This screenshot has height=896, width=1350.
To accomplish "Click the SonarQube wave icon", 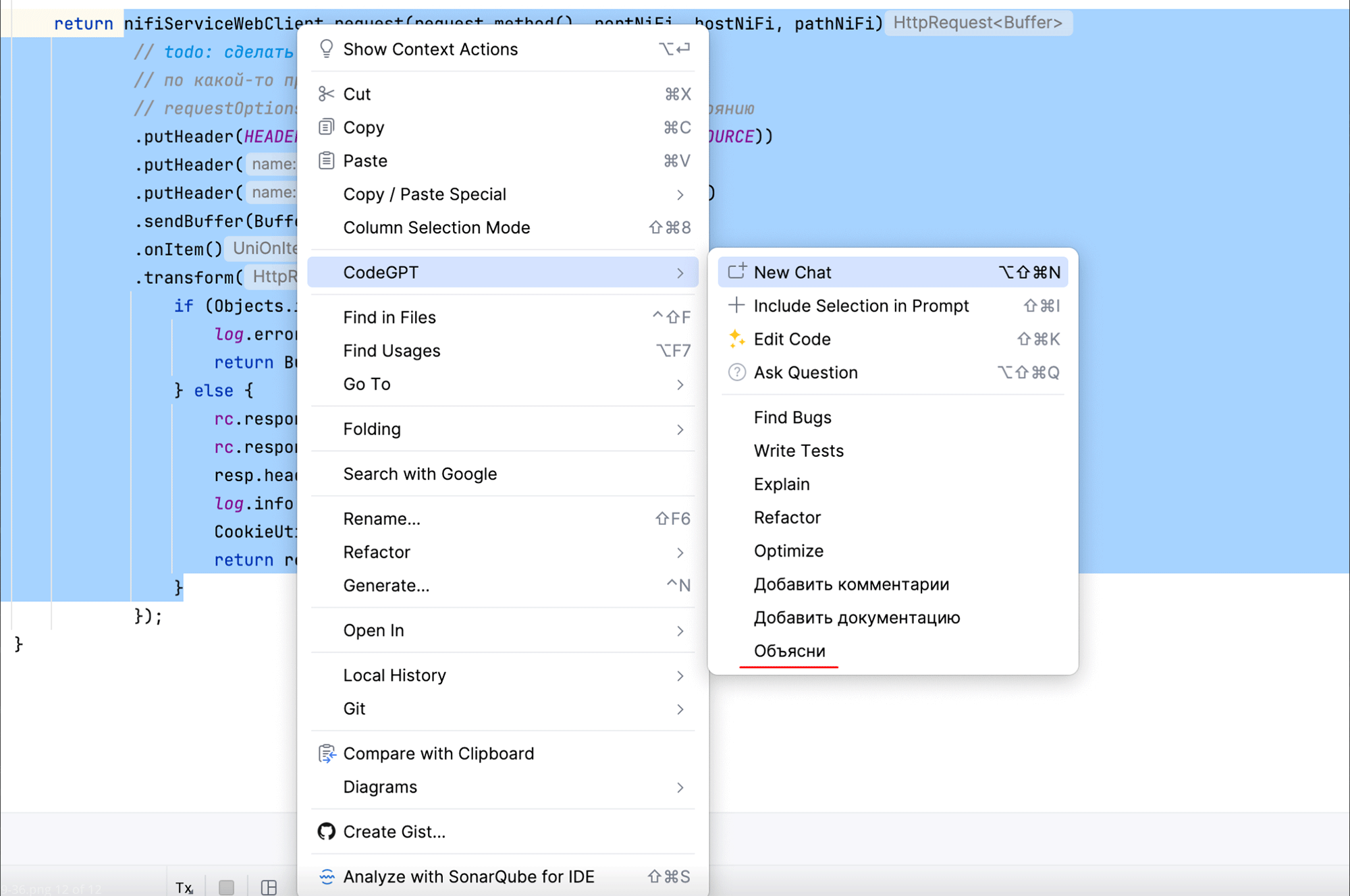I will pyautogui.click(x=327, y=876).
